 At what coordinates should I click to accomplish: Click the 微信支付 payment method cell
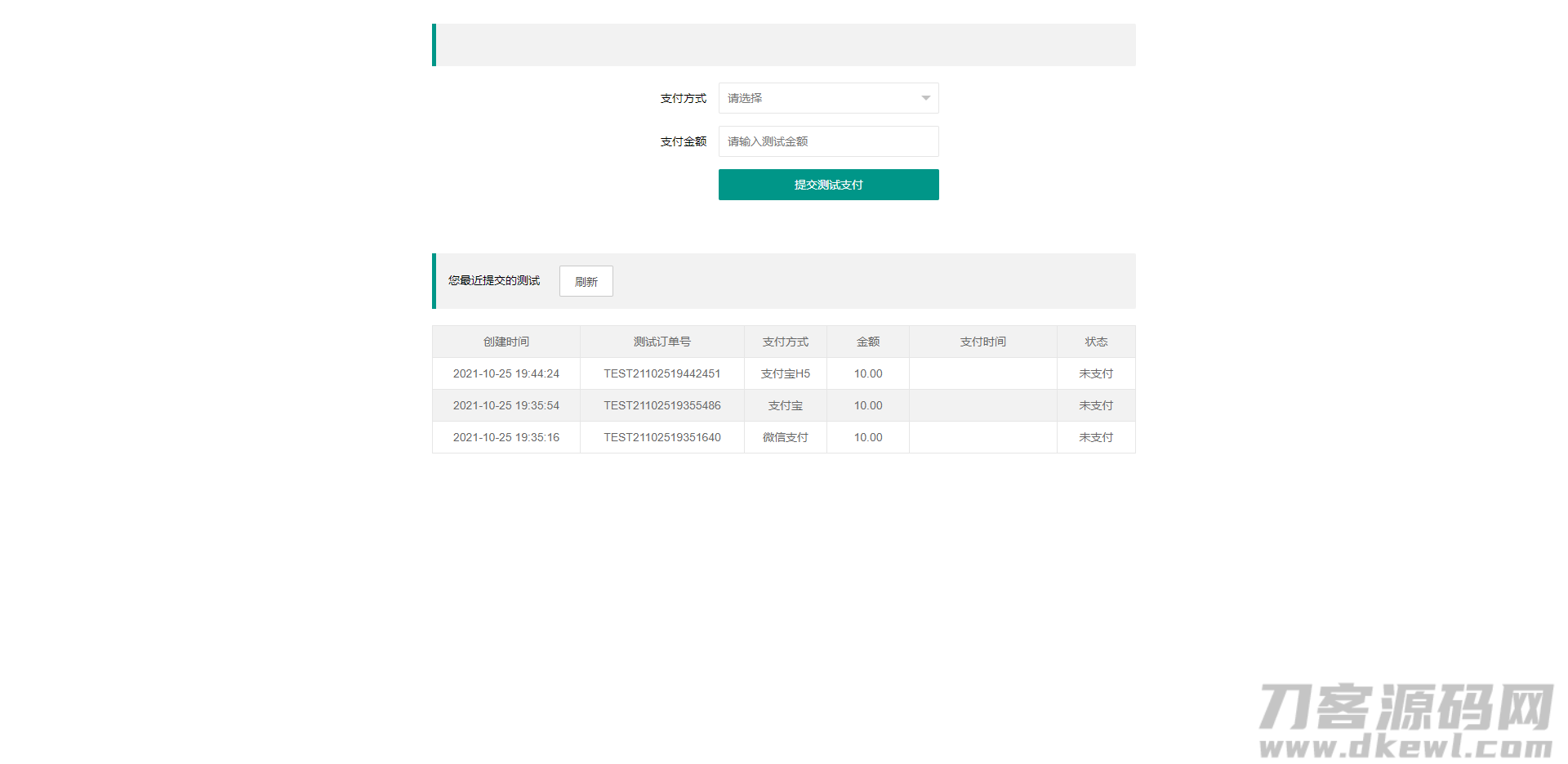coord(785,437)
